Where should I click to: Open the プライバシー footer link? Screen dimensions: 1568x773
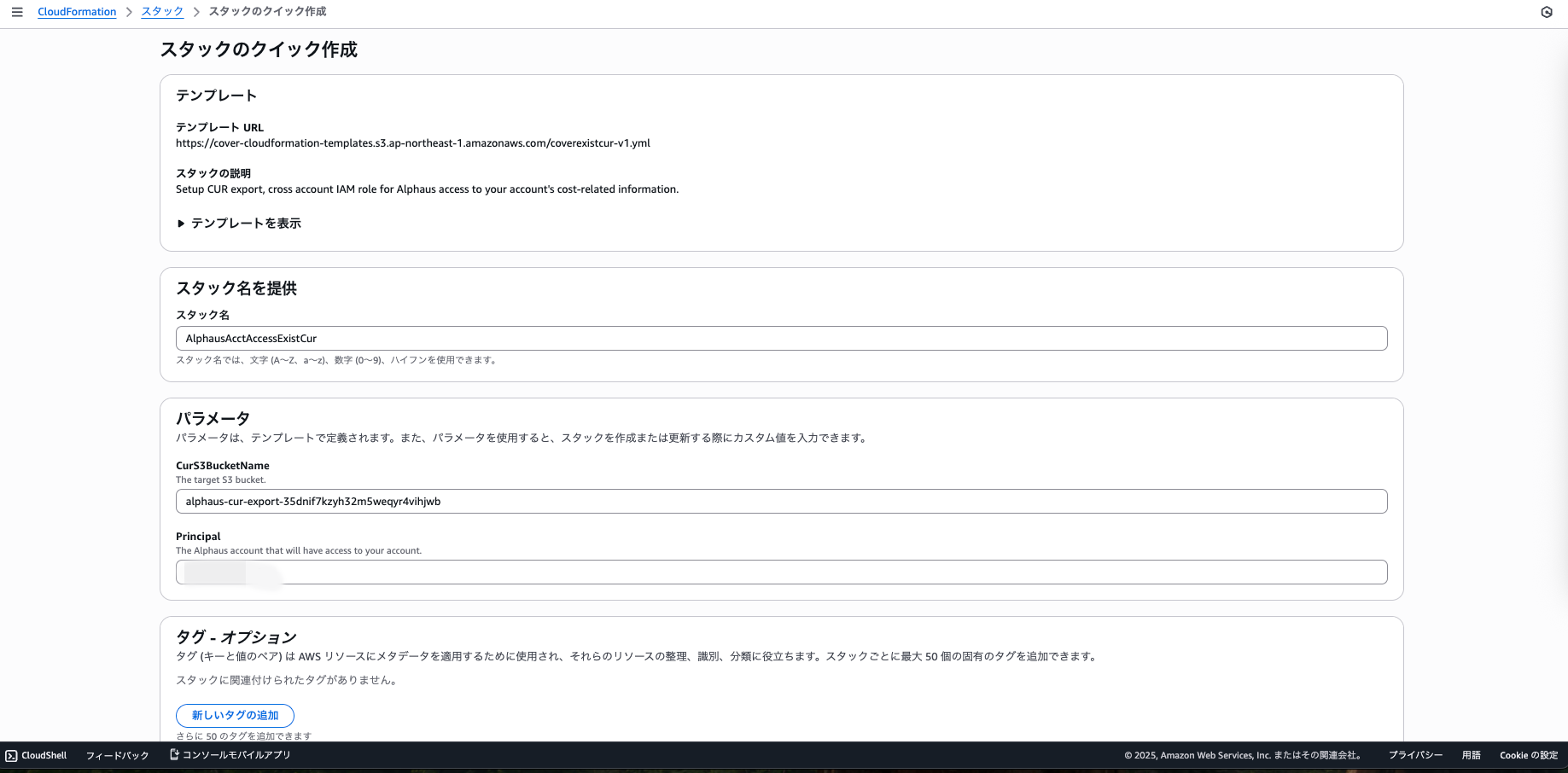[1415, 756]
